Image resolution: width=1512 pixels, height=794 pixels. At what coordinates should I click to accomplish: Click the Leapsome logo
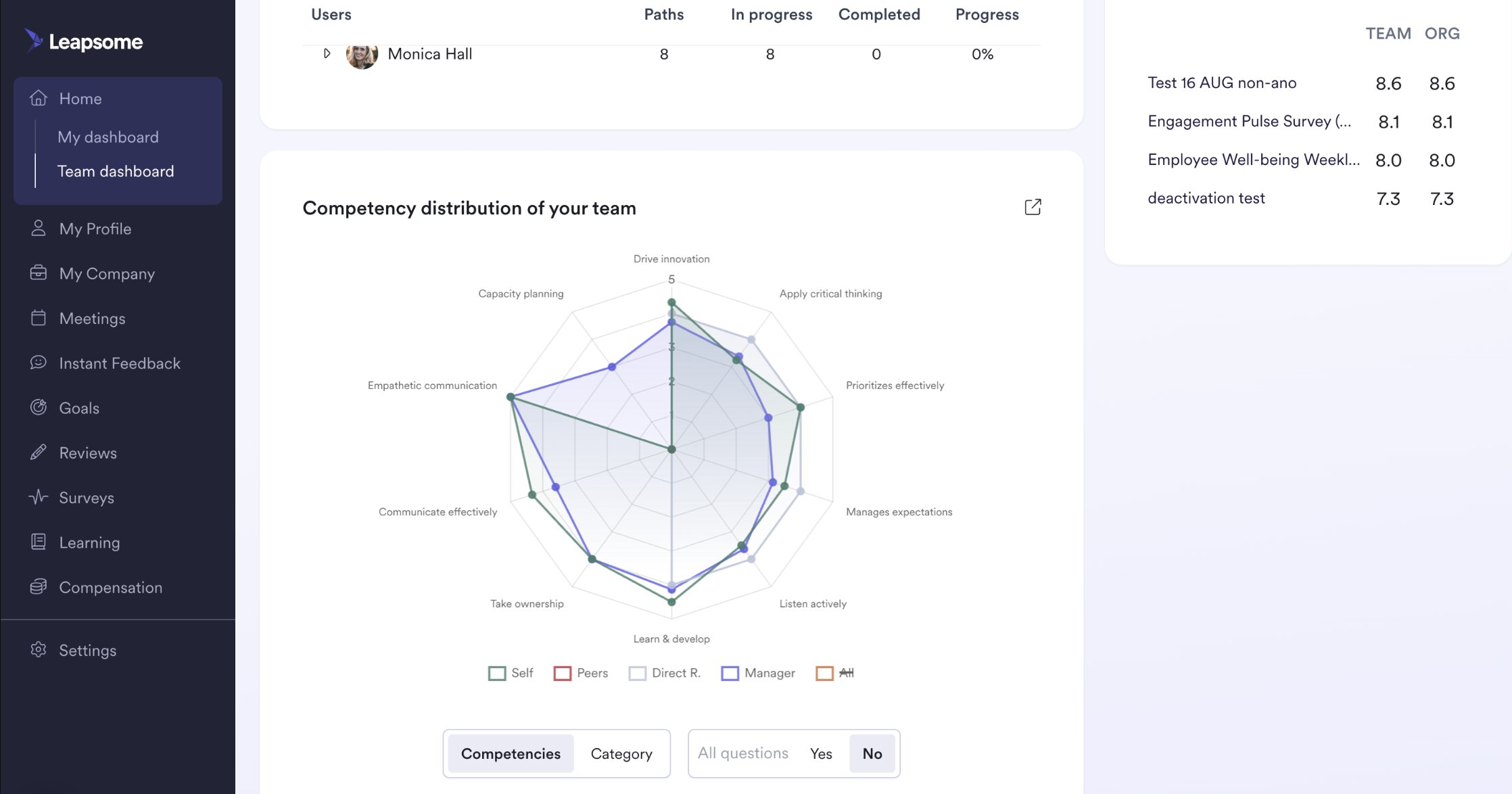[x=84, y=41]
